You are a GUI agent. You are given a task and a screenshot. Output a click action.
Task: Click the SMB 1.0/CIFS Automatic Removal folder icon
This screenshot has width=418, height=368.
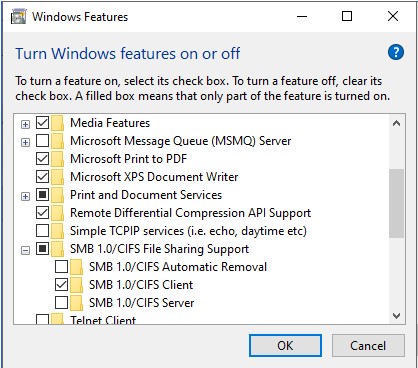click(x=76, y=267)
